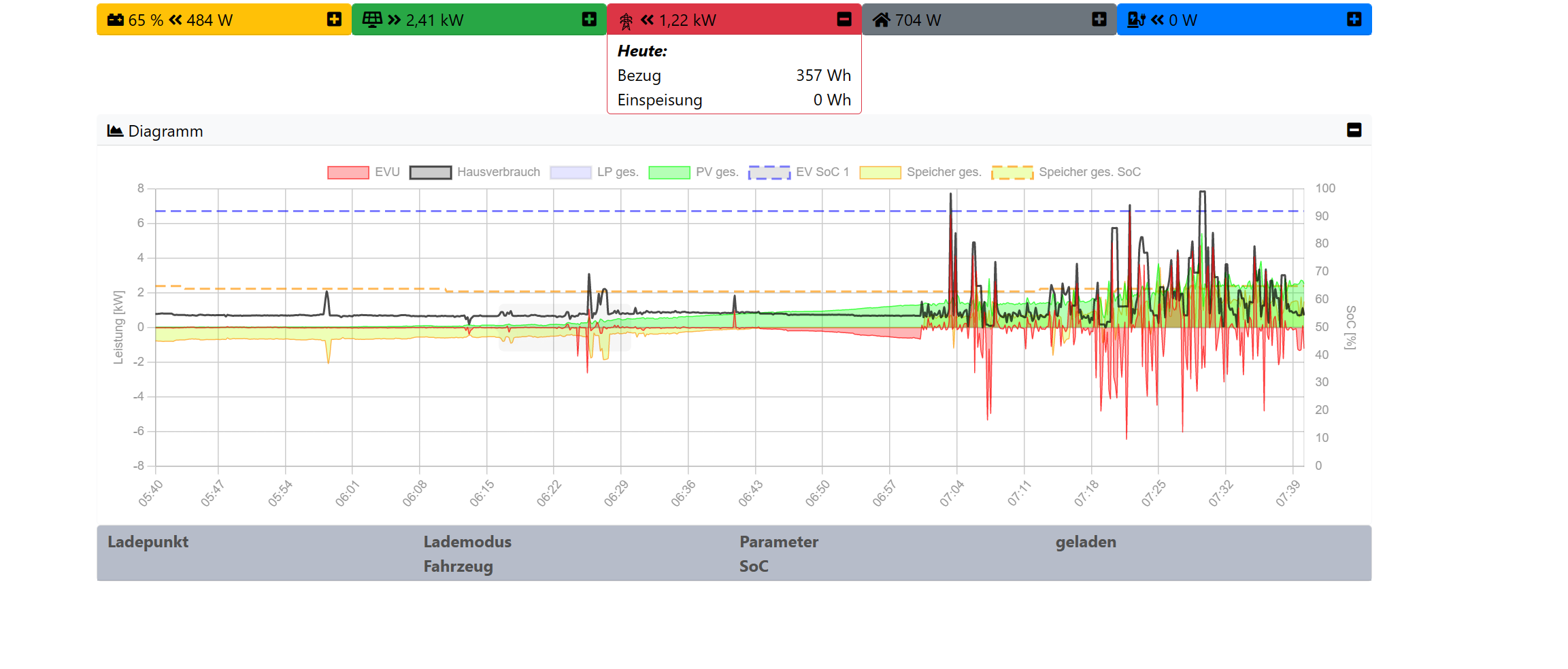Expand the green PV power card
This screenshot has width=1568, height=669.
[589, 19]
